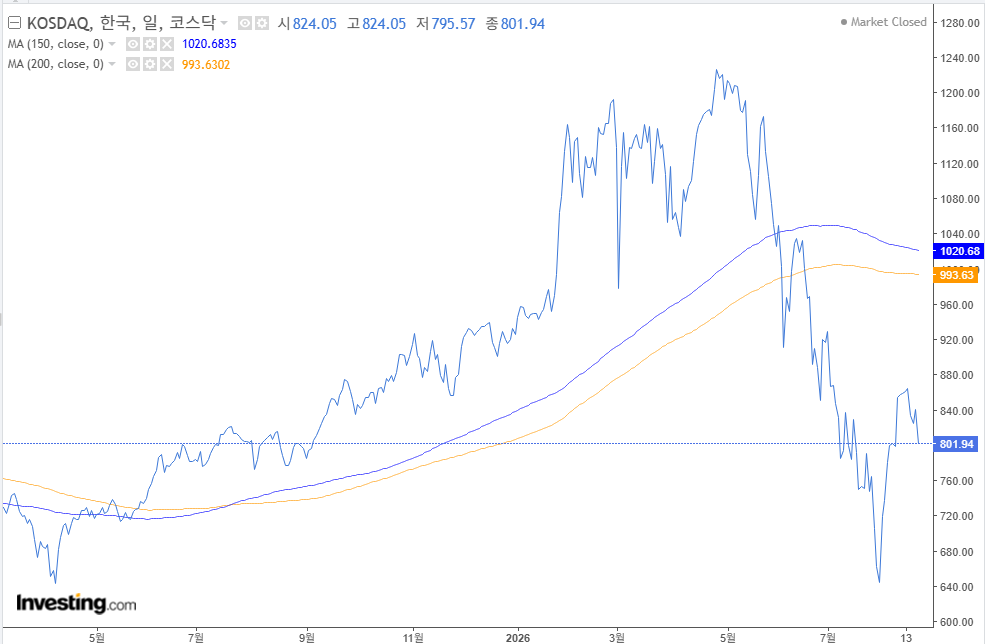Screen dimensions: 985x644
Task: Select the MA (150, close, 0) label
Action: point(55,44)
